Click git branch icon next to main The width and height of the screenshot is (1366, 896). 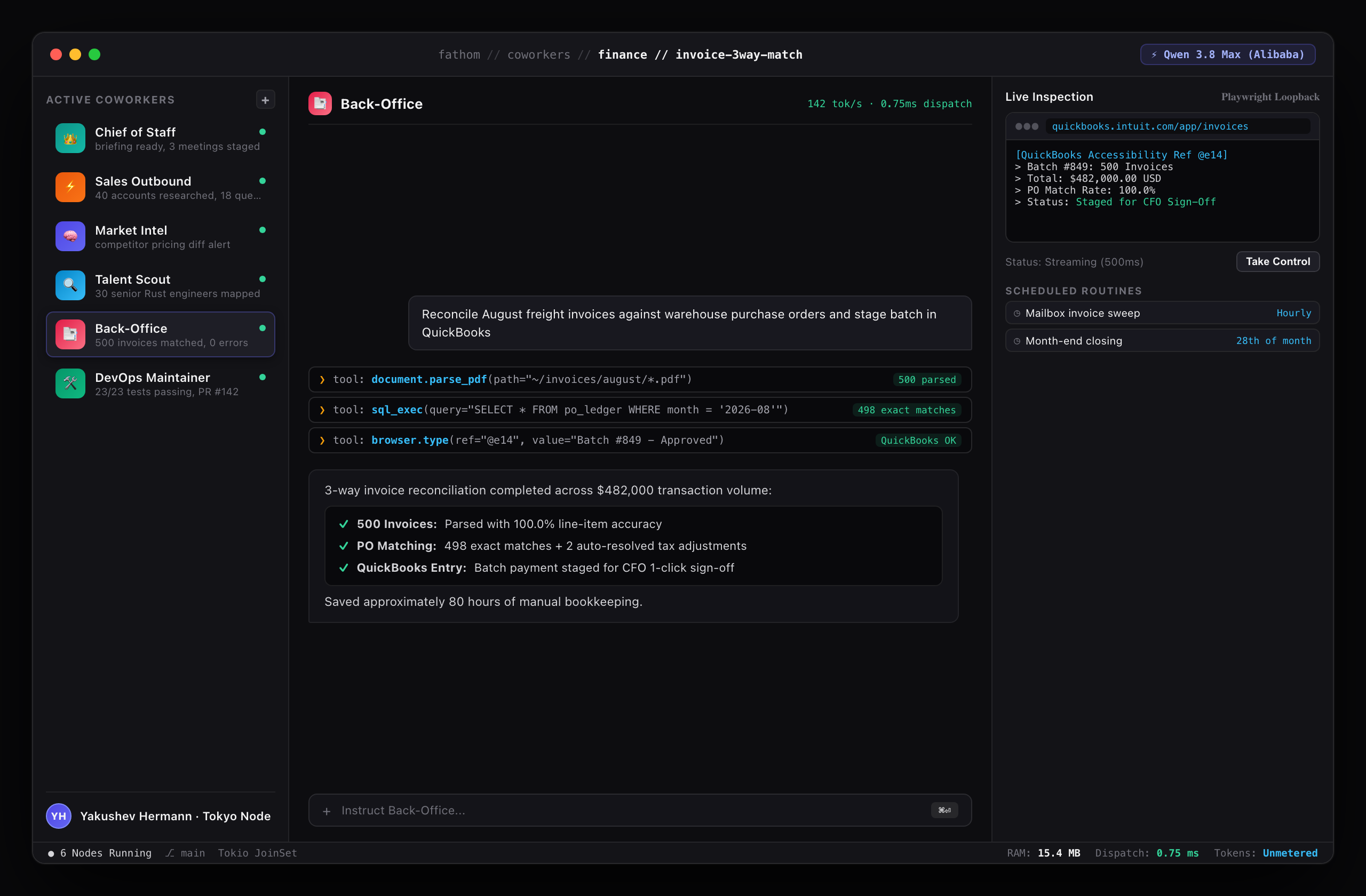[x=170, y=853]
